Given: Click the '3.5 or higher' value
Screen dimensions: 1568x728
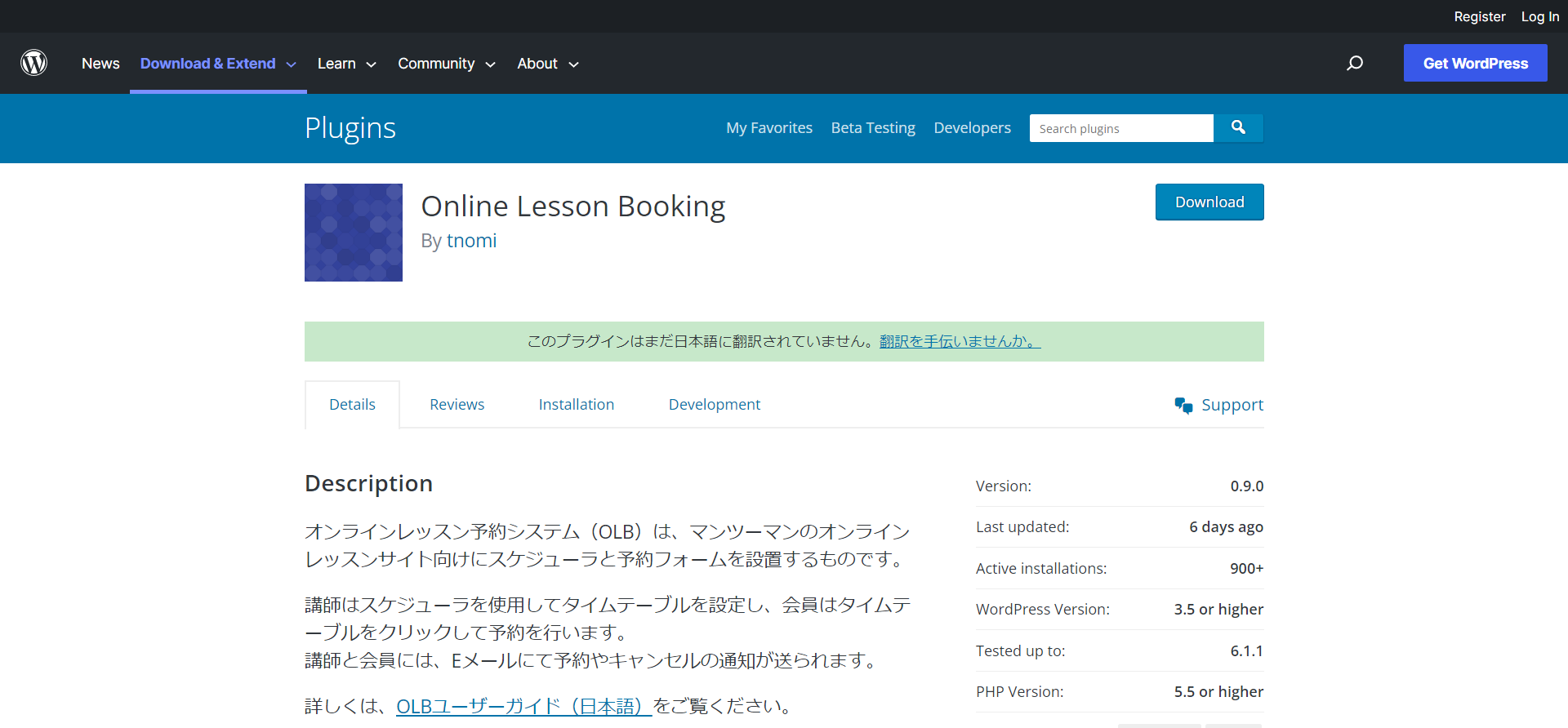Looking at the screenshot, I should click(1218, 609).
